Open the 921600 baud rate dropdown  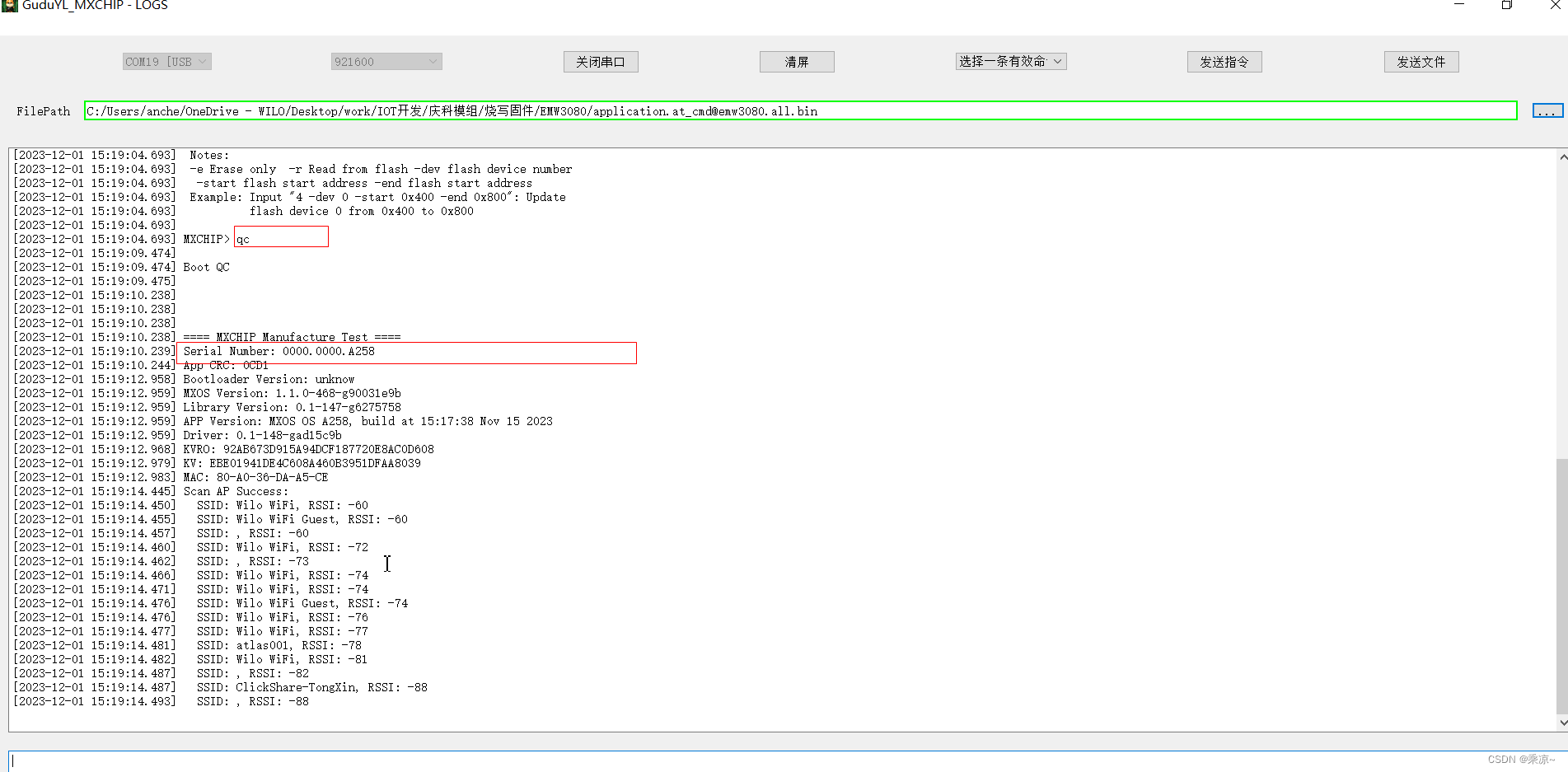[386, 62]
